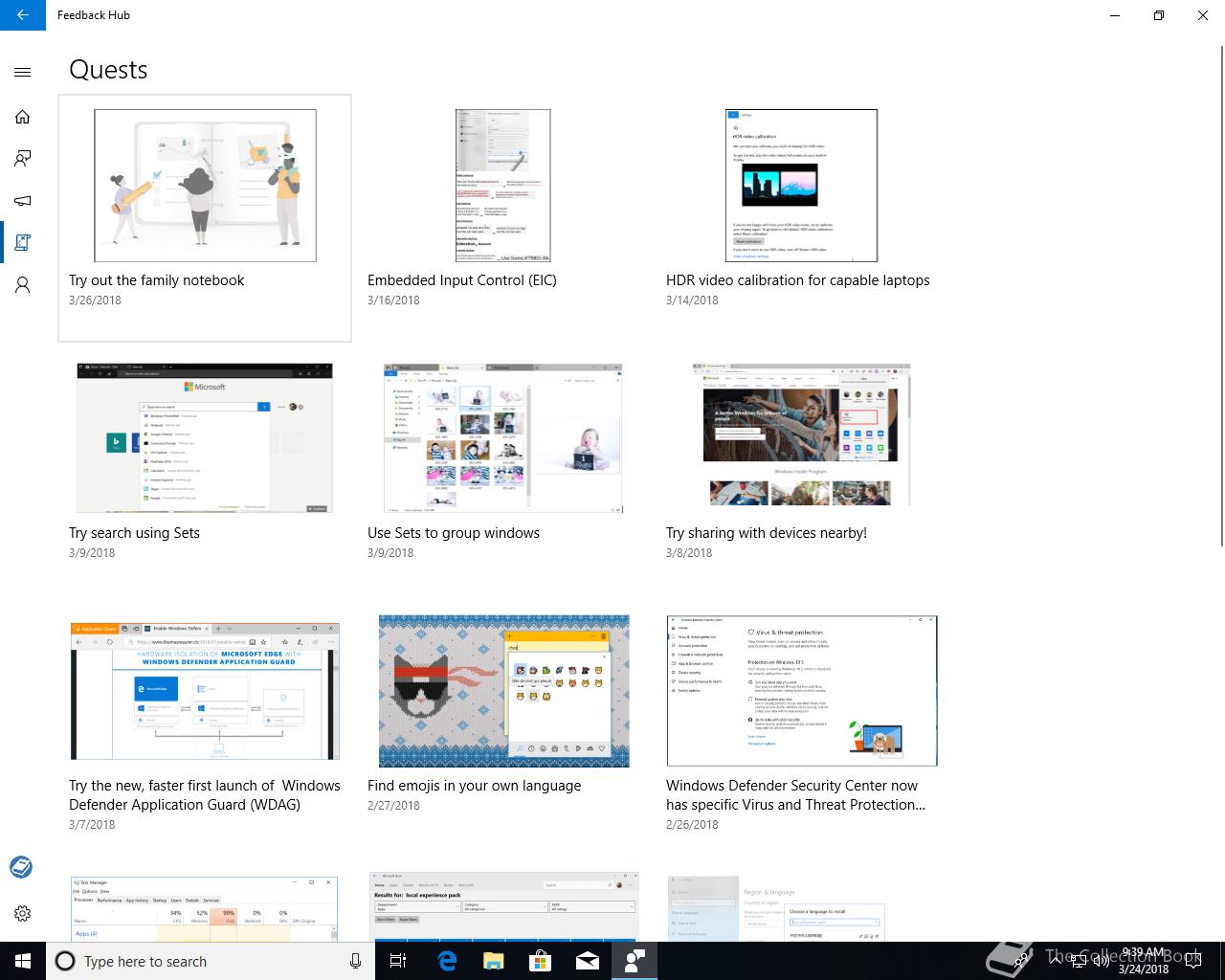1225x980 pixels.
Task: Click the 'Type here to search' box
Action: (211, 961)
